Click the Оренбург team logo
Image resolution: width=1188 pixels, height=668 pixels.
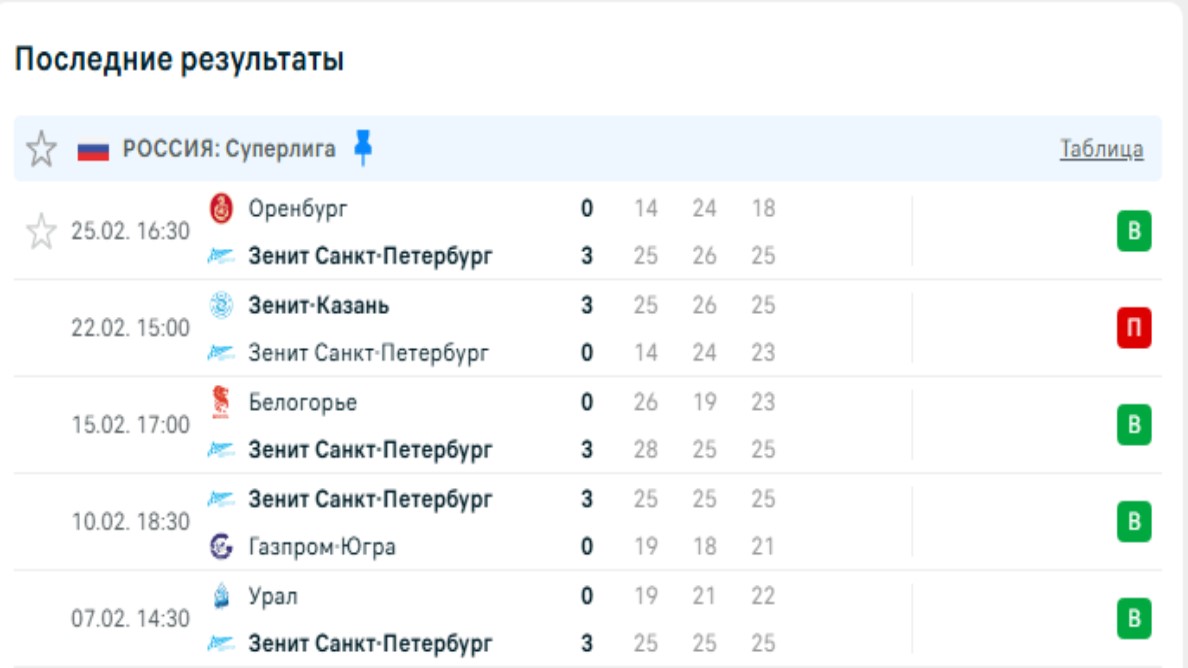pos(221,209)
